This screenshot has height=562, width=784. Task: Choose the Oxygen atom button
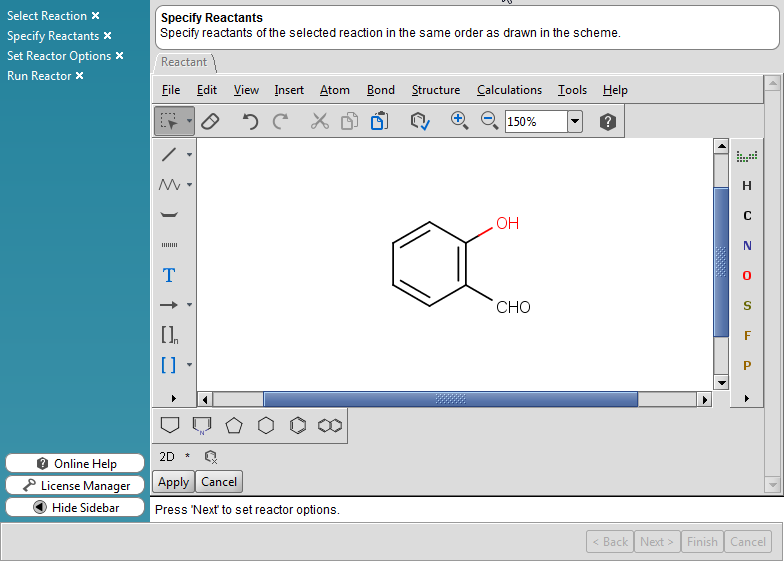coord(747,276)
